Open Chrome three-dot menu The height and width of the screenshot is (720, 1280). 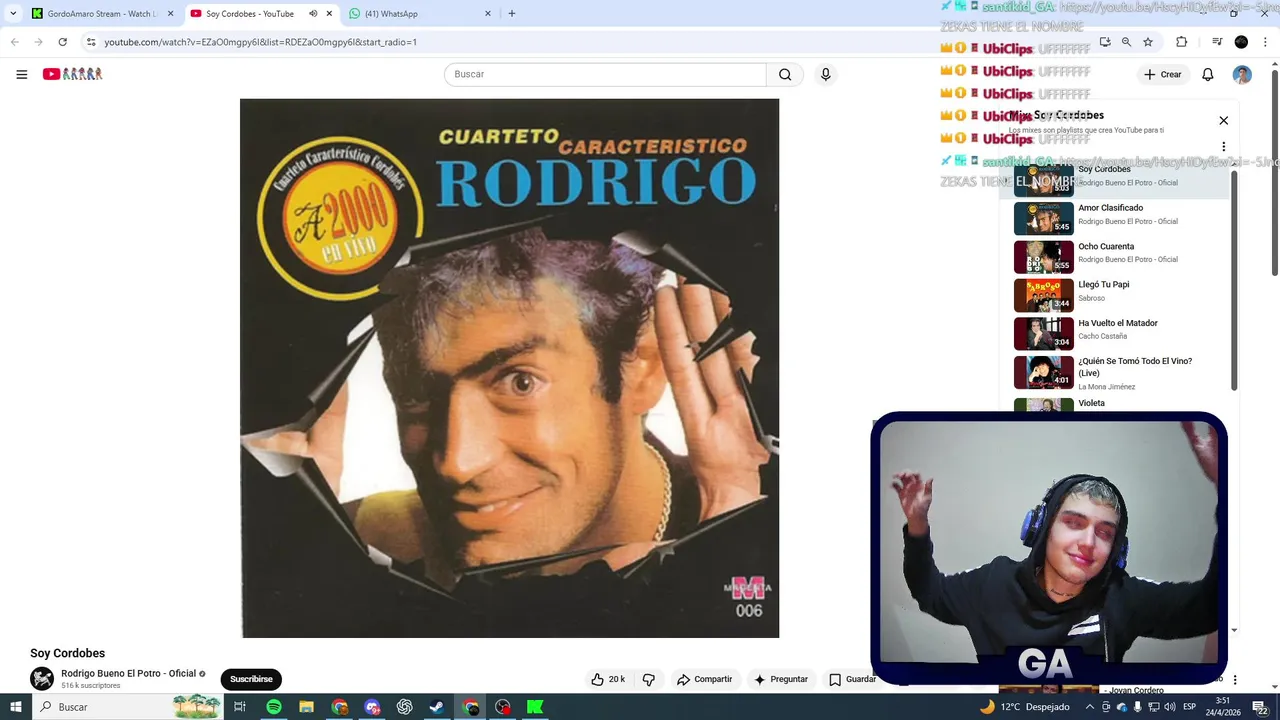[x=1265, y=42]
